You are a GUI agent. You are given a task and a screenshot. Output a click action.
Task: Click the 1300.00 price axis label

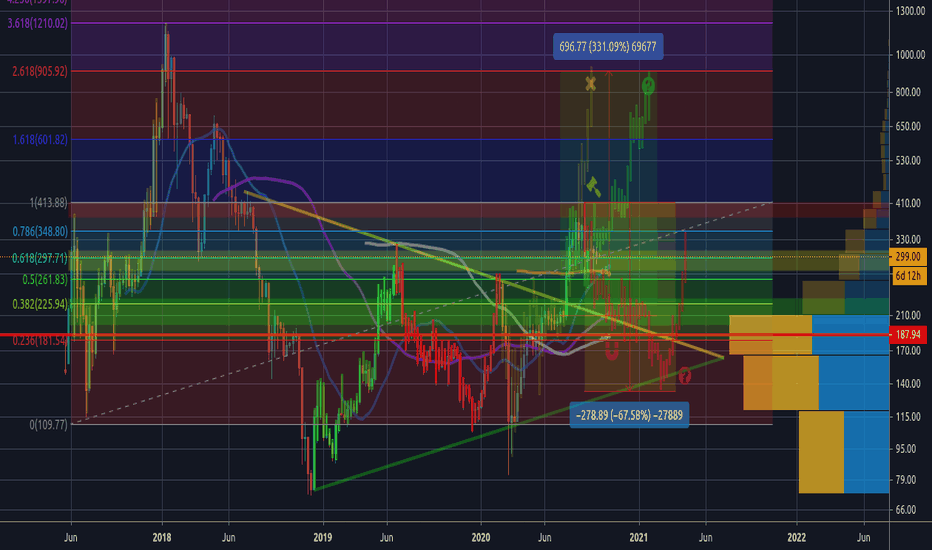click(909, 11)
